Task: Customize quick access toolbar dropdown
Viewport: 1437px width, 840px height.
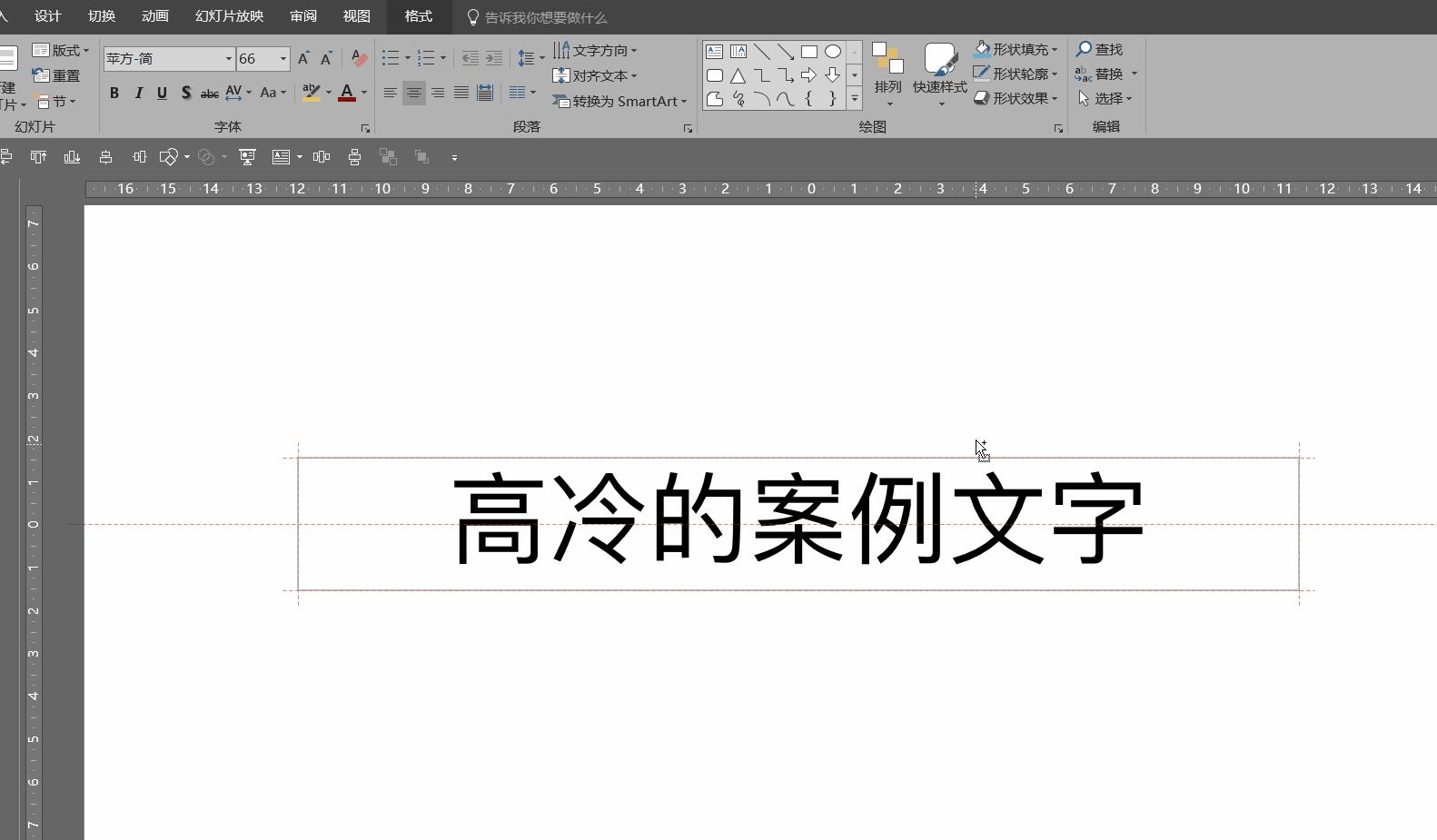Action: point(454,157)
